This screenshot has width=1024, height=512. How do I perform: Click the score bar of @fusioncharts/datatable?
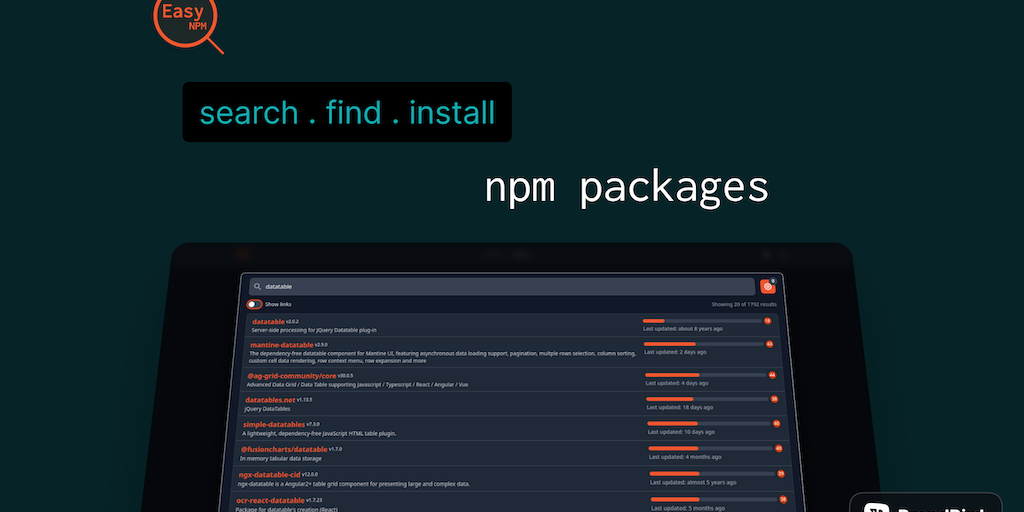(x=711, y=448)
